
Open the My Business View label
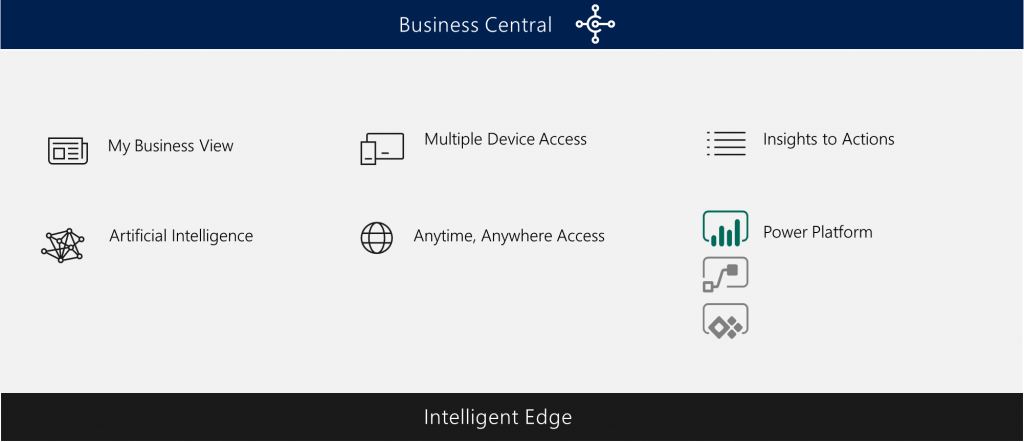coord(170,146)
